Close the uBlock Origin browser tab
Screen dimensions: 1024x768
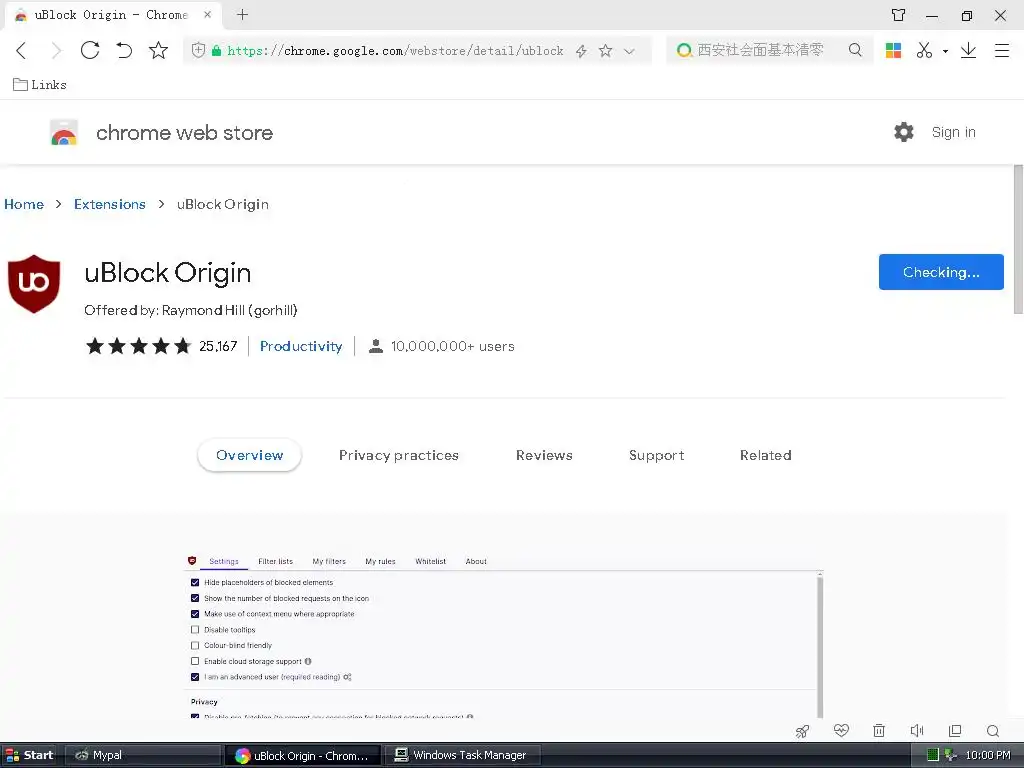[x=207, y=14]
